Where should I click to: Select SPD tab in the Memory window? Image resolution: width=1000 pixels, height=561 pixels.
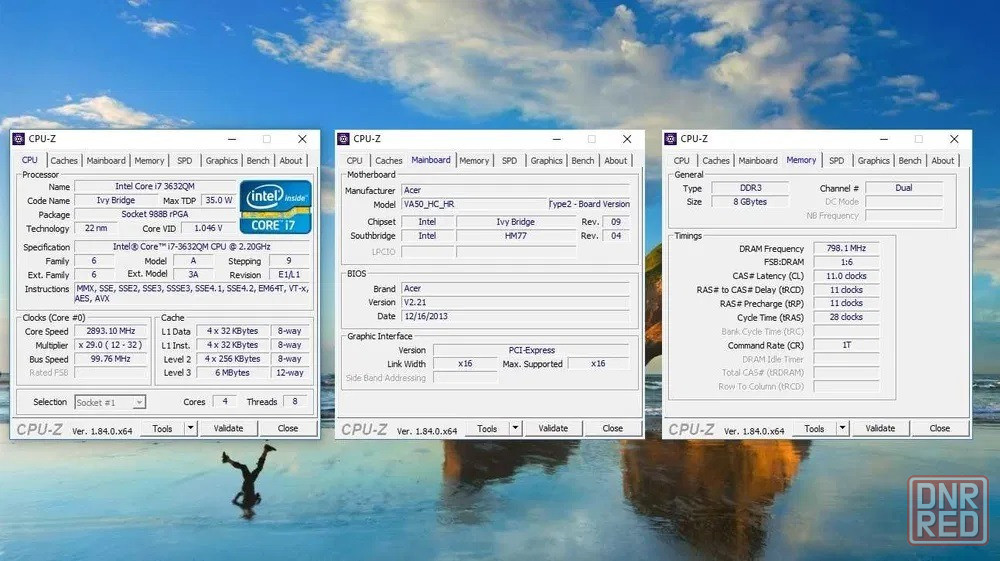click(837, 161)
